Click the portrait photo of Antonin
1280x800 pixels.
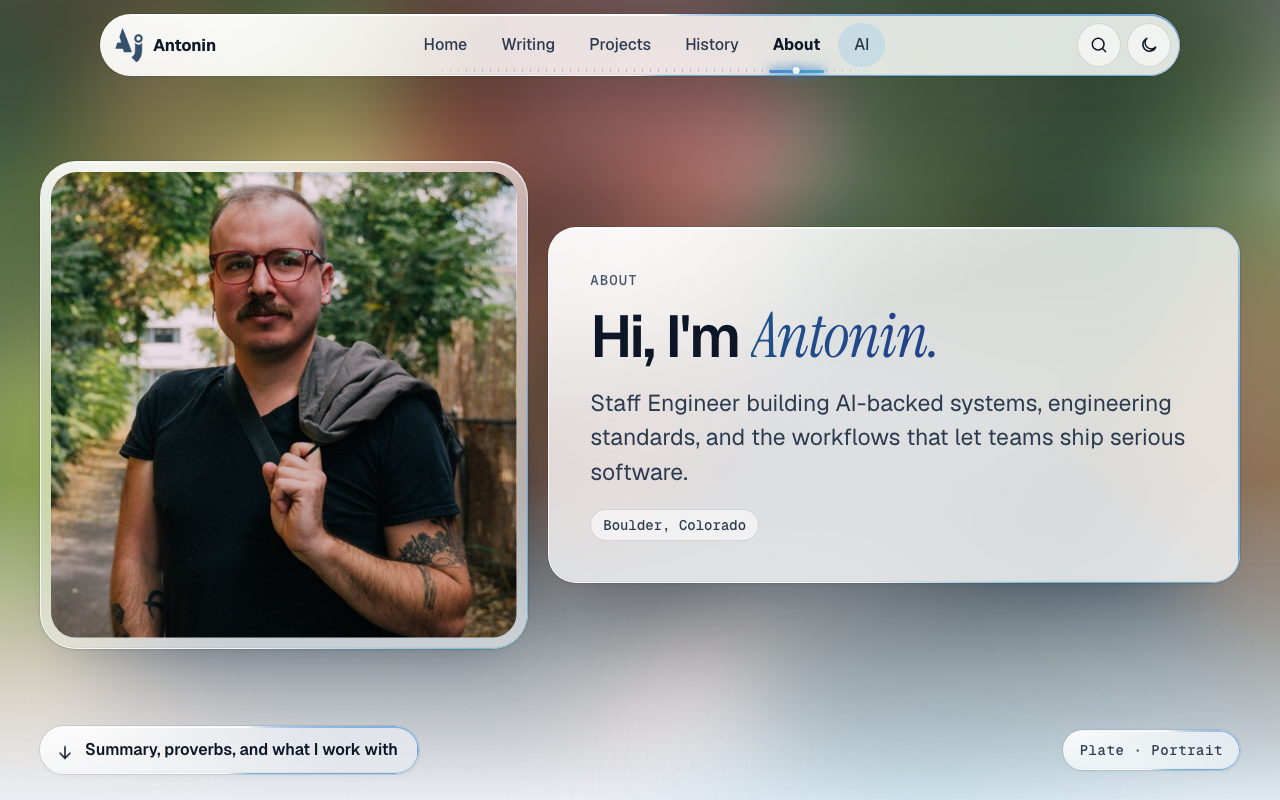click(284, 405)
